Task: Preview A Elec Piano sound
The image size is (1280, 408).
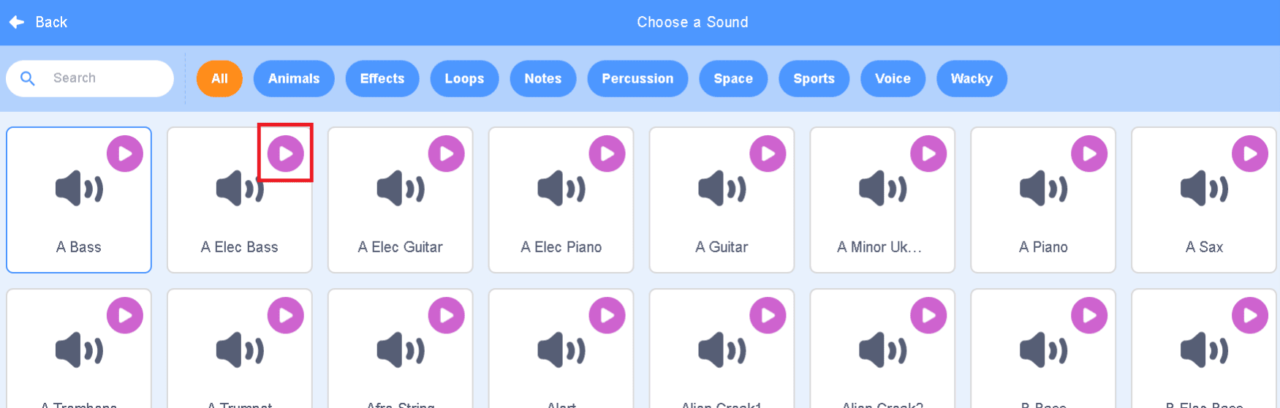Action: 607,153
